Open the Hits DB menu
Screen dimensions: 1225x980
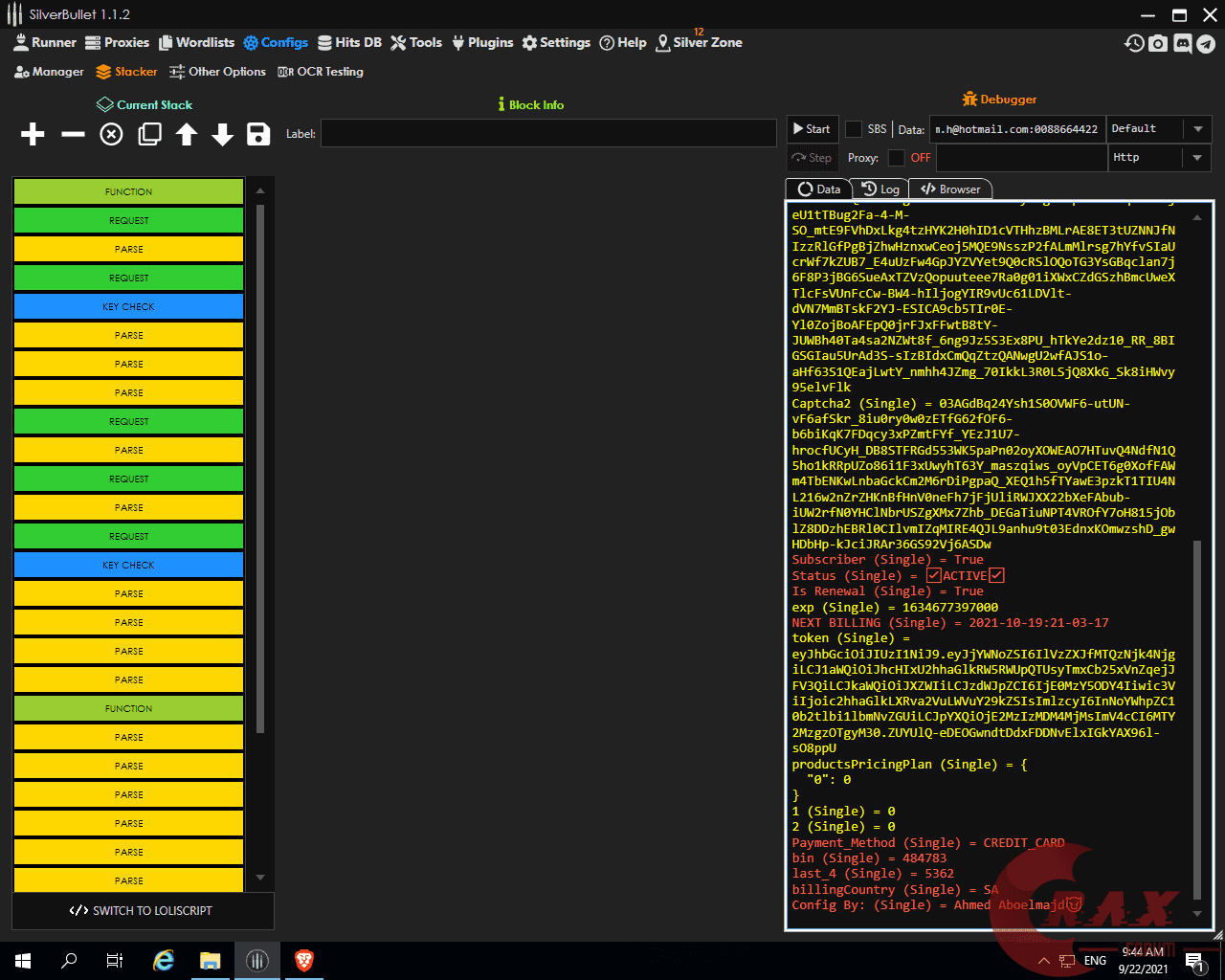point(349,43)
